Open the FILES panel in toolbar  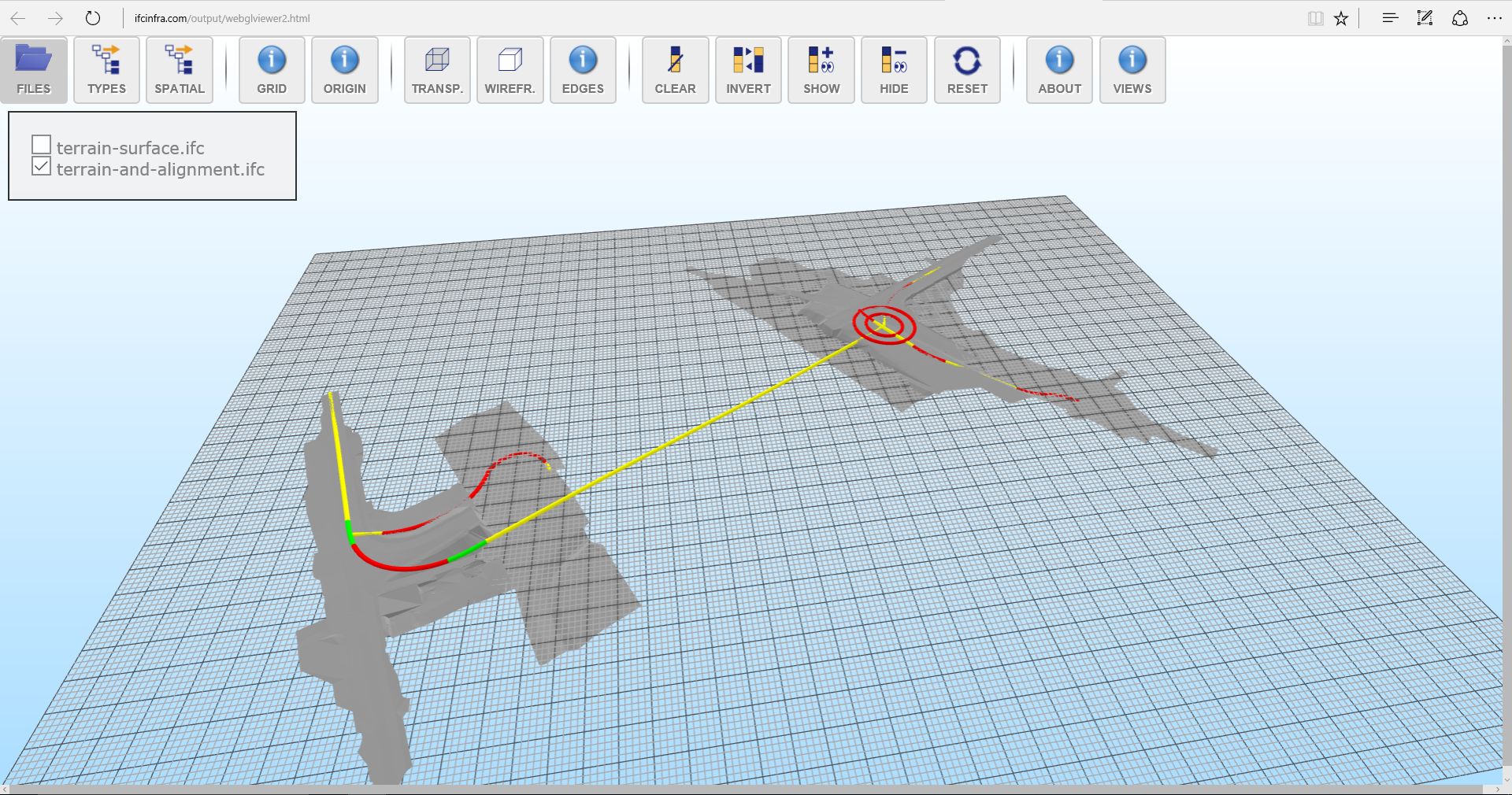click(x=34, y=70)
